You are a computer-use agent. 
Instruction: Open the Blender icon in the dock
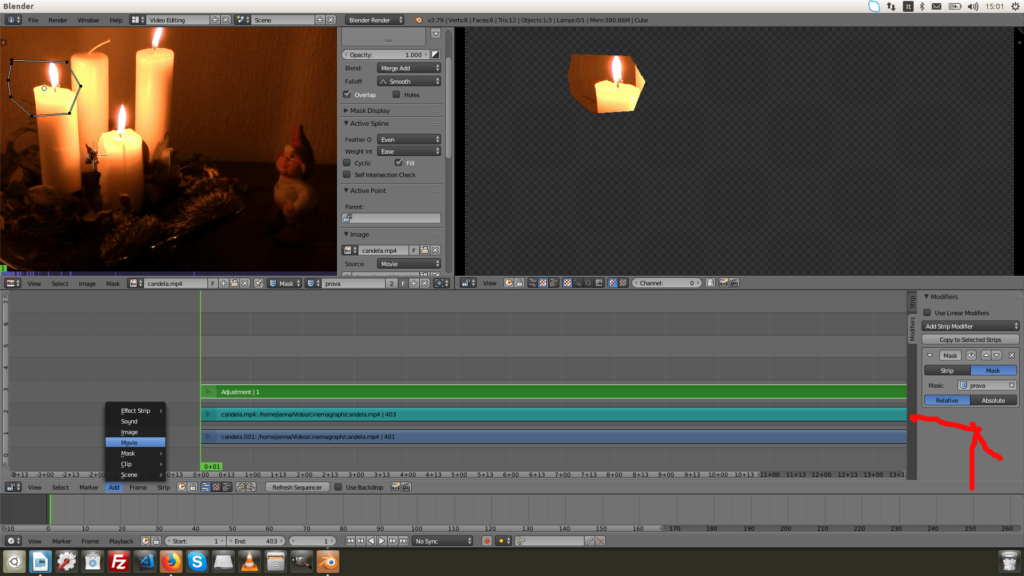point(328,562)
